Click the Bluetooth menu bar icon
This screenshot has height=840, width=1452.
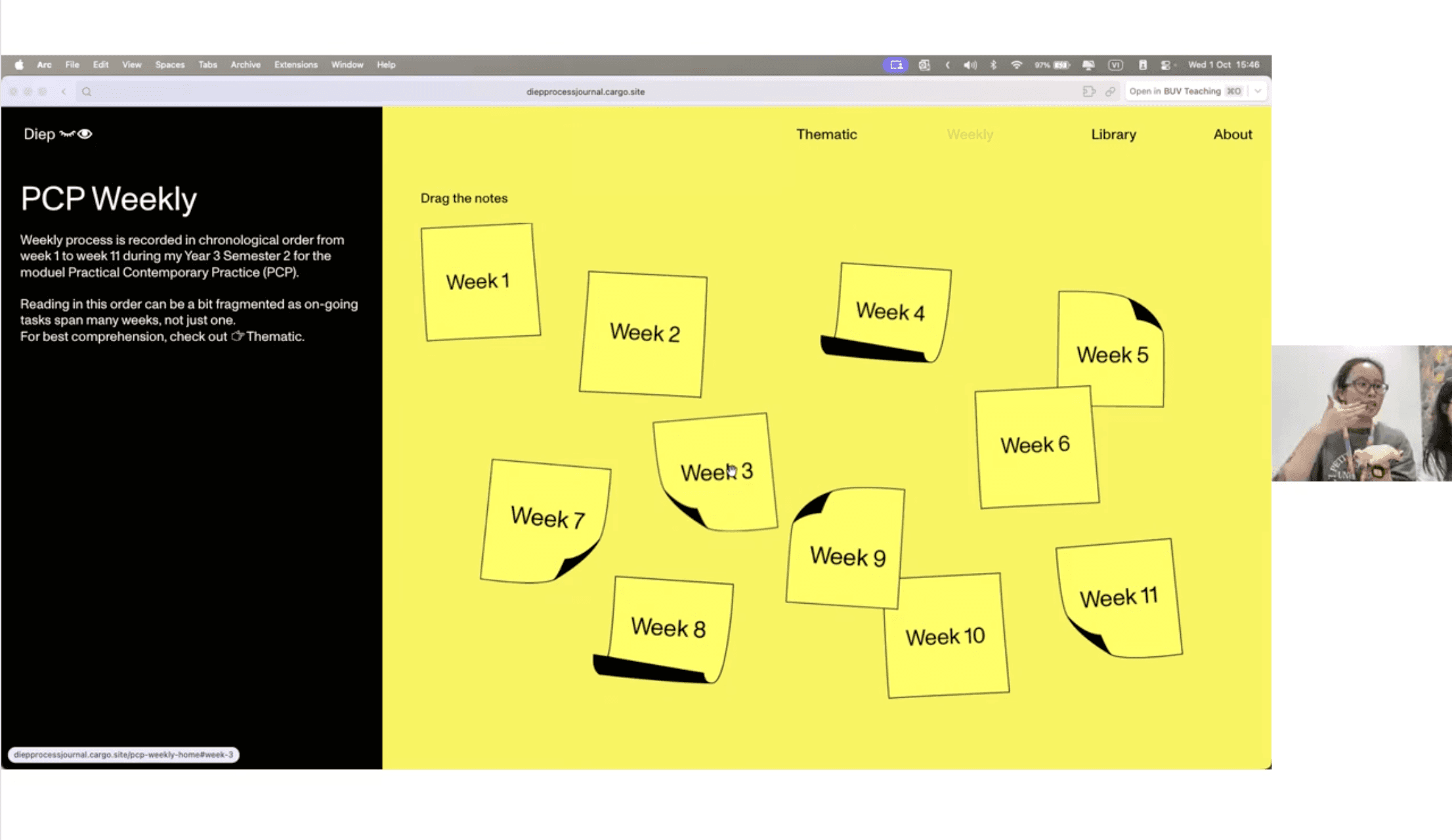[x=993, y=64]
